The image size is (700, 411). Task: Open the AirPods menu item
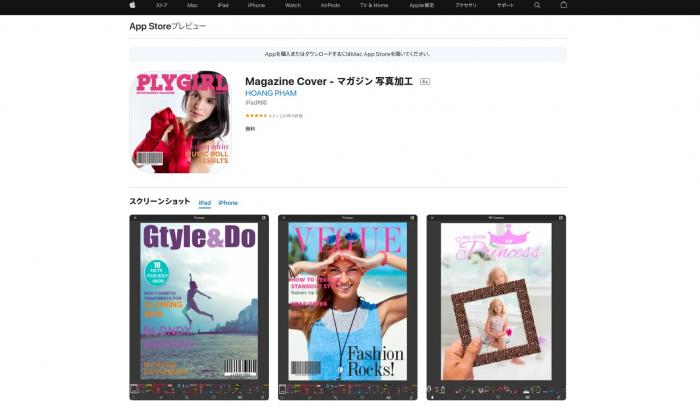point(330,5)
